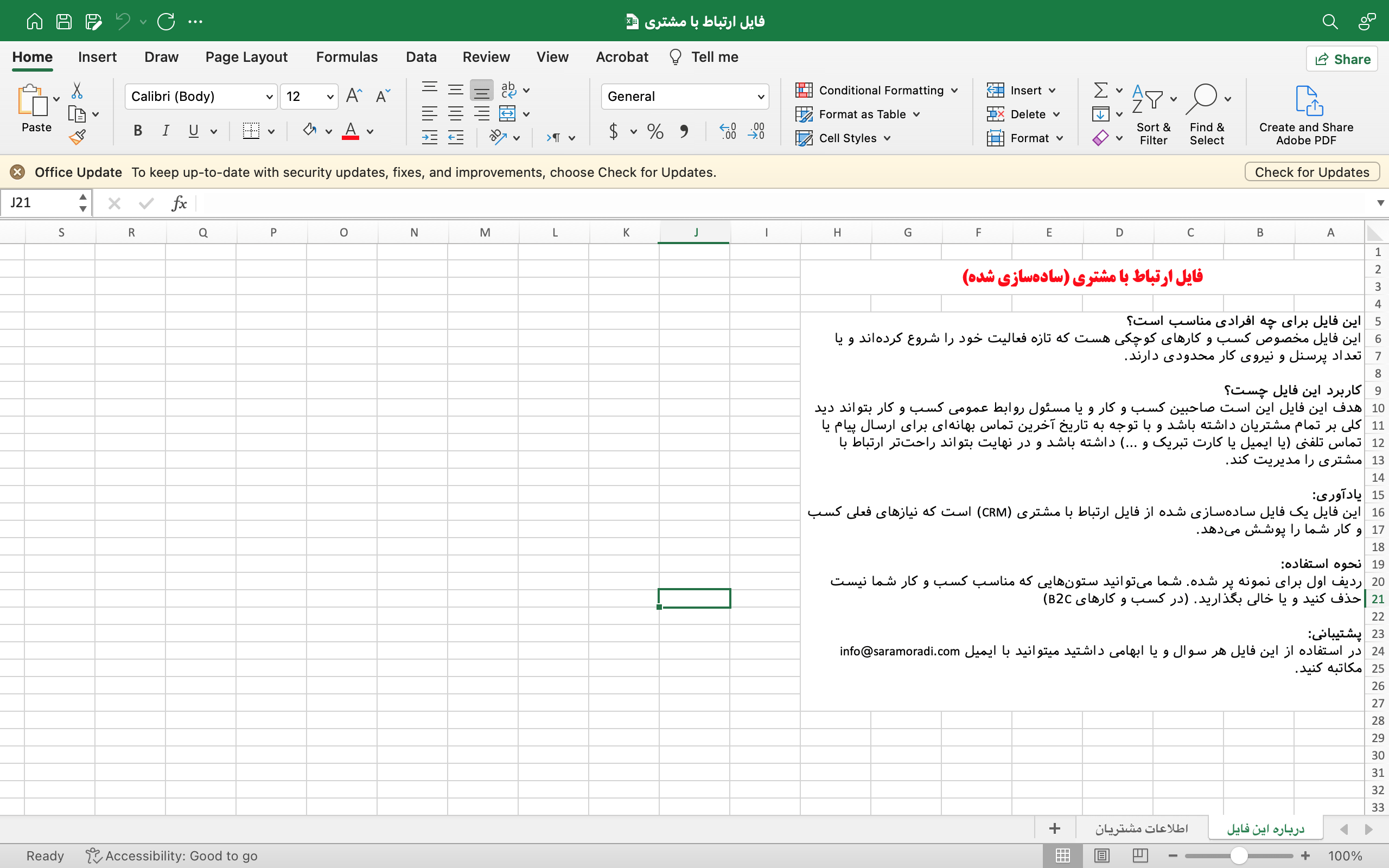The image size is (1389, 868).
Task: Click the Increase Indent icon
Action: [429, 137]
